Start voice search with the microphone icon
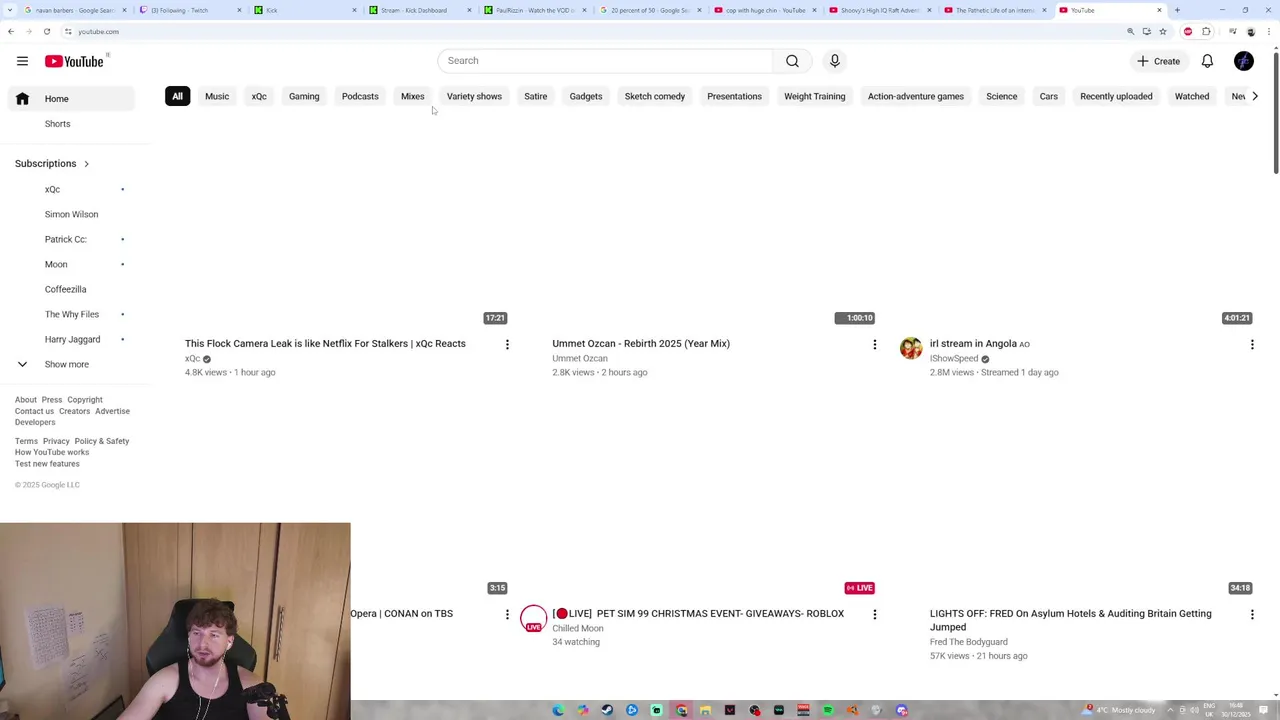 pyautogui.click(x=835, y=61)
